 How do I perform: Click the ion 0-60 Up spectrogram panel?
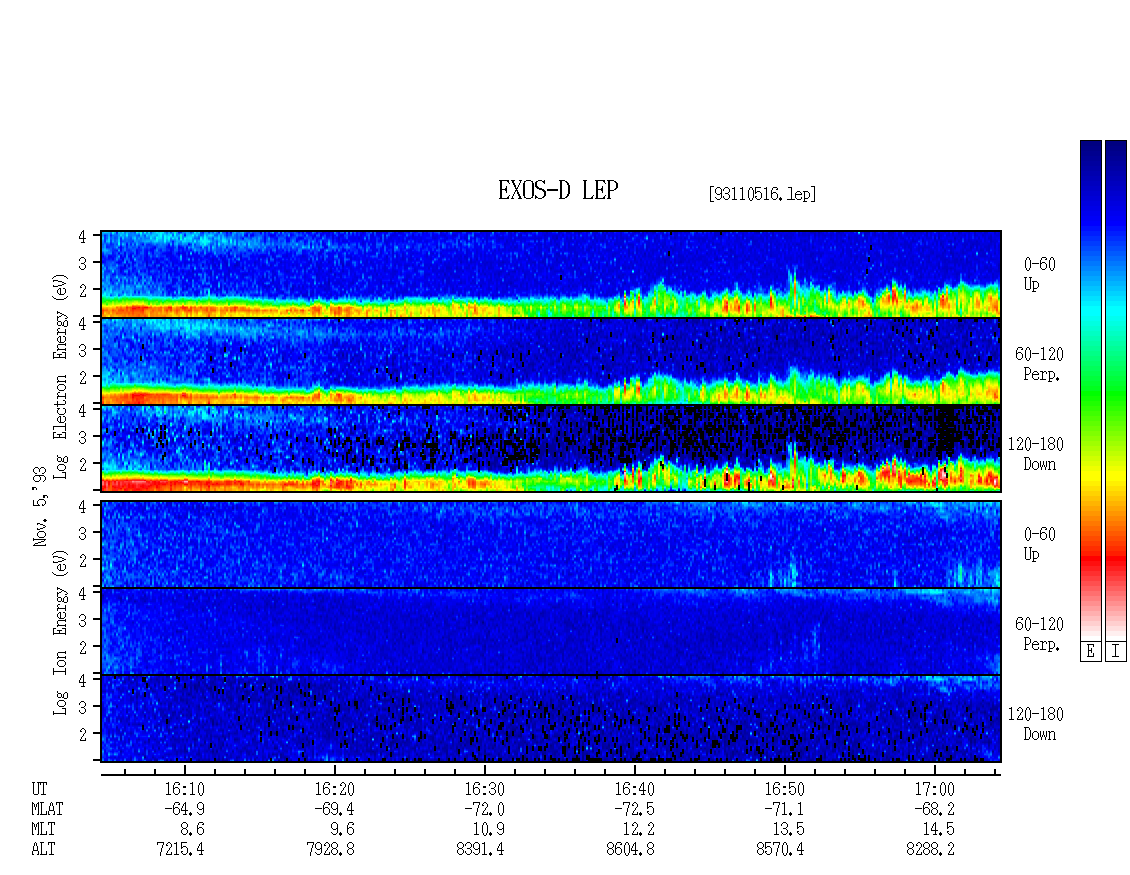click(x=551, y=544)
